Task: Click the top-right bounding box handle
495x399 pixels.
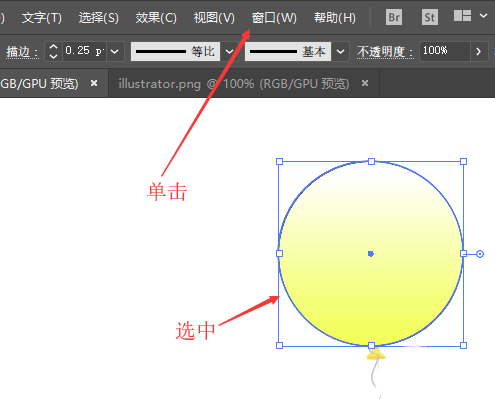Action: pyautogui.click(x=463, y=162)
